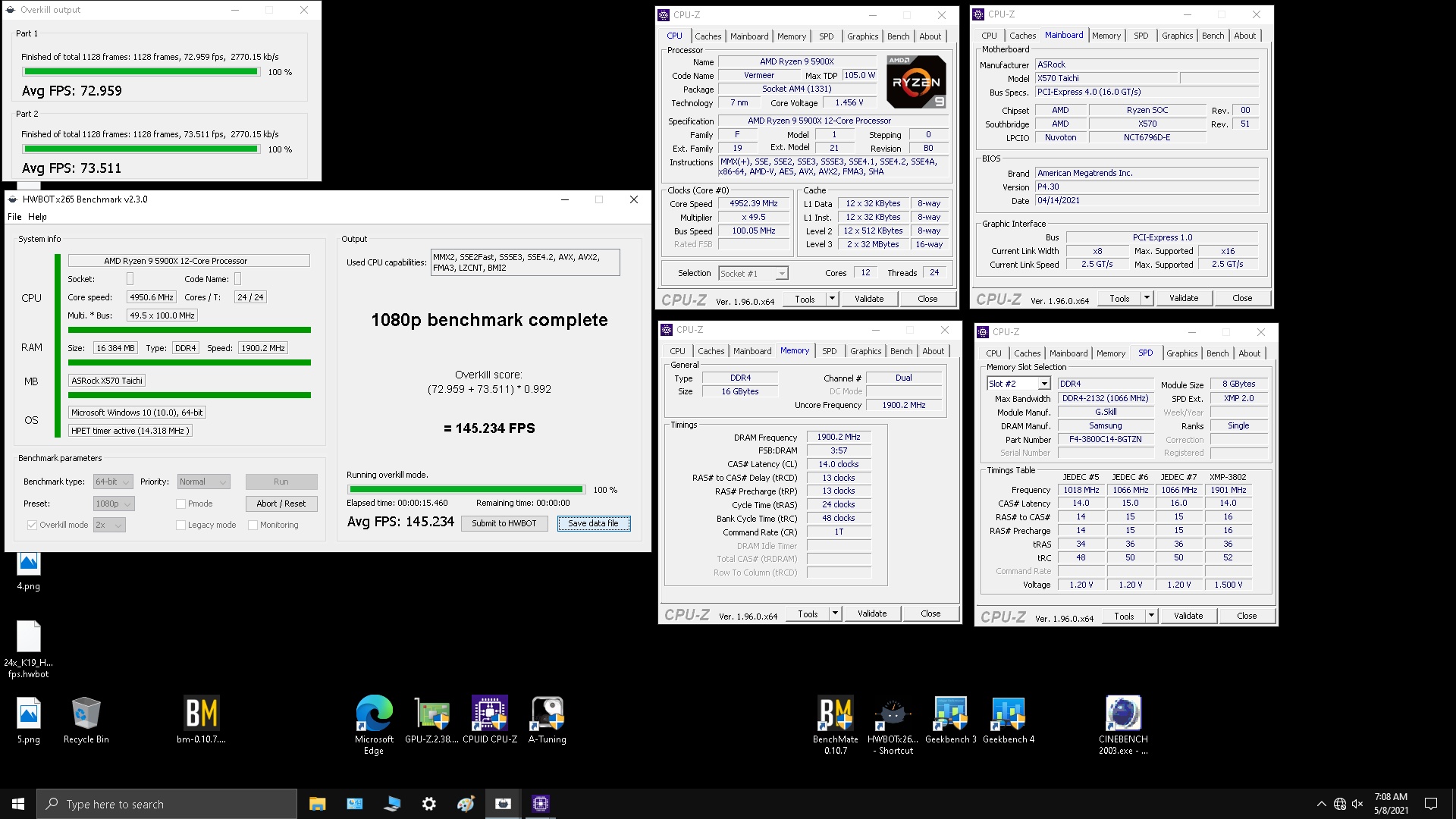Click the HPET timer active field
This screenshot has height=819, width=1456.
pos(130,431)
